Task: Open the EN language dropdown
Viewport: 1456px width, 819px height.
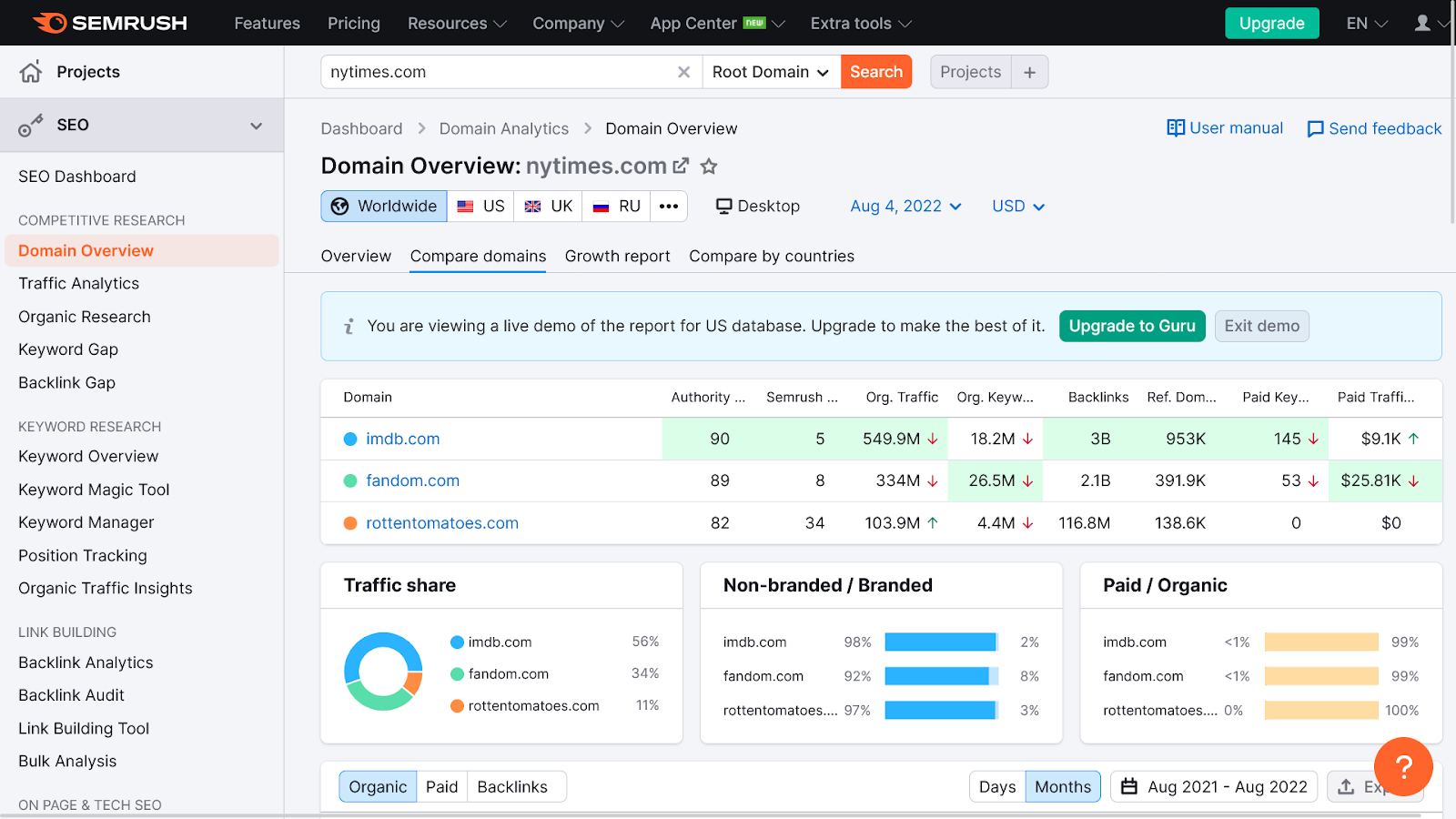Action: (1367, 24)
